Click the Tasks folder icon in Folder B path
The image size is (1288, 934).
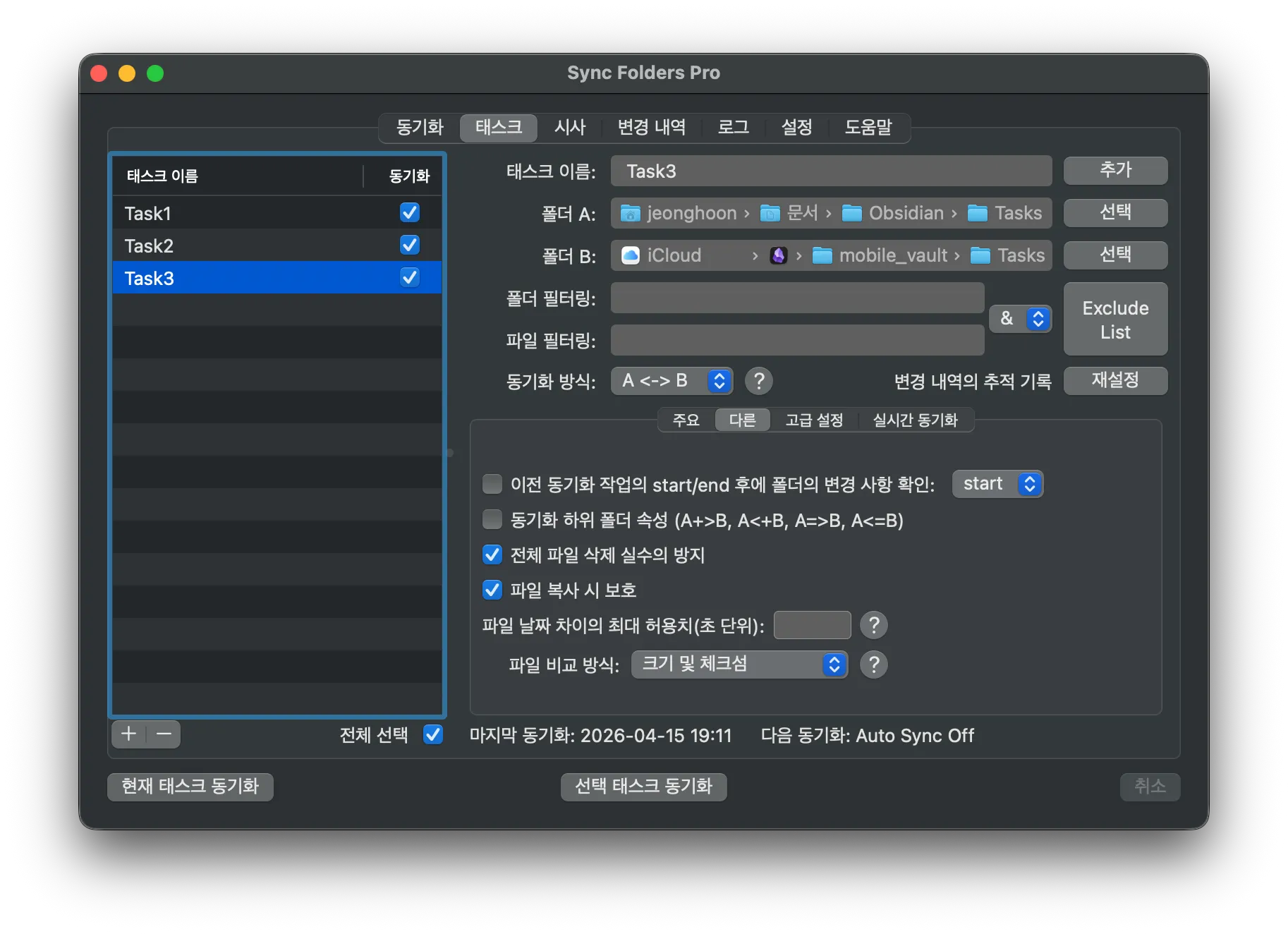coord(980,255)
